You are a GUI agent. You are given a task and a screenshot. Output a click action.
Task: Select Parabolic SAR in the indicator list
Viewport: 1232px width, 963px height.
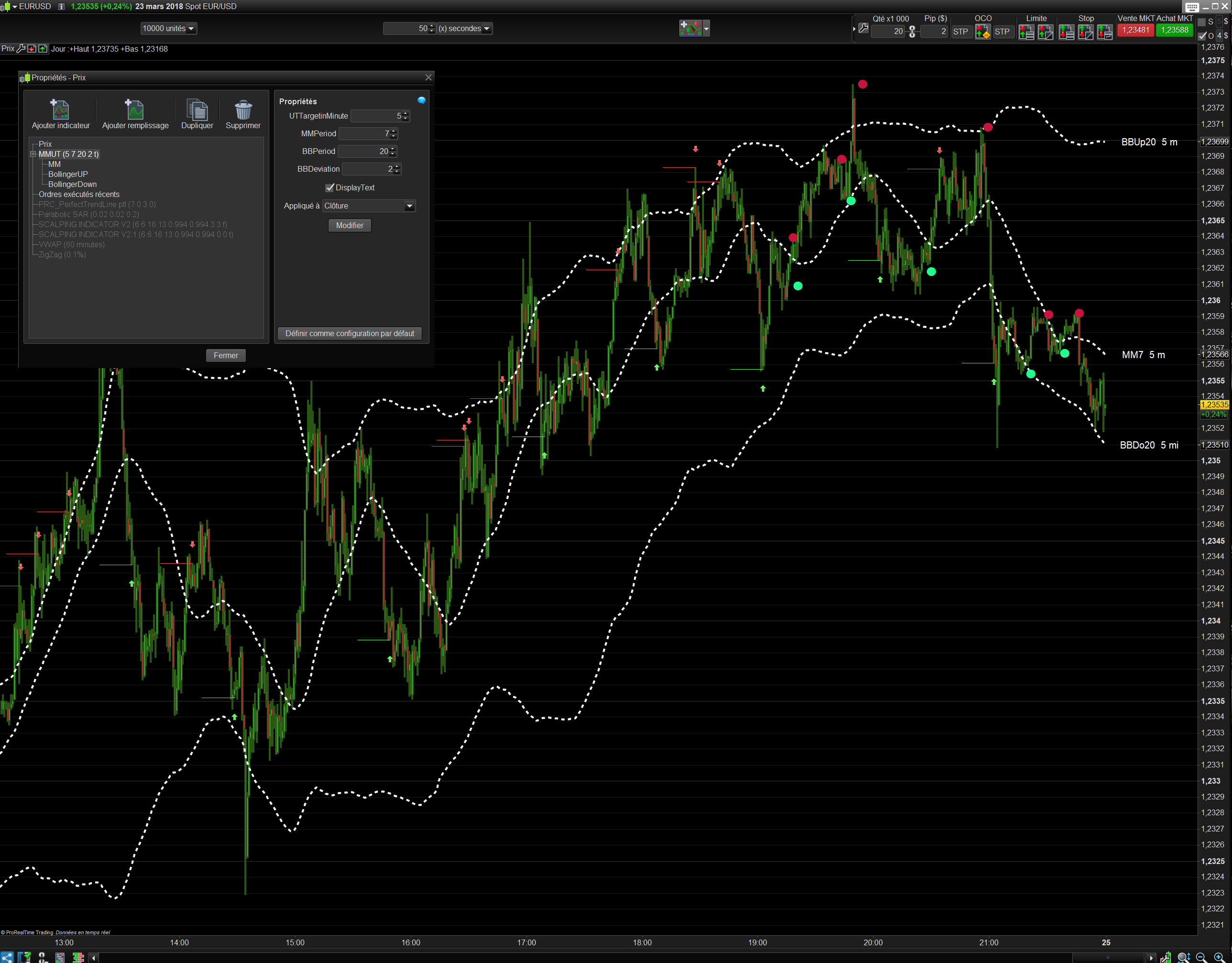88,214
